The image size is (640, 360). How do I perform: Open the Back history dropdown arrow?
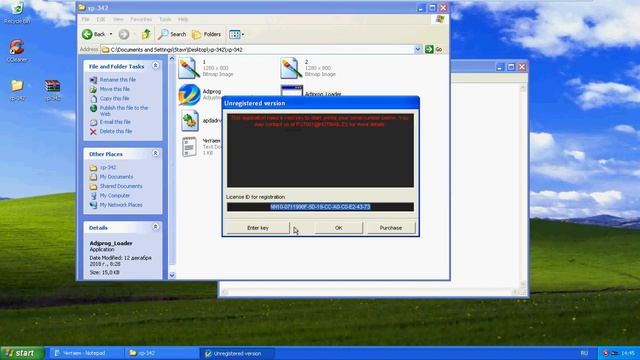click(111, 34)
